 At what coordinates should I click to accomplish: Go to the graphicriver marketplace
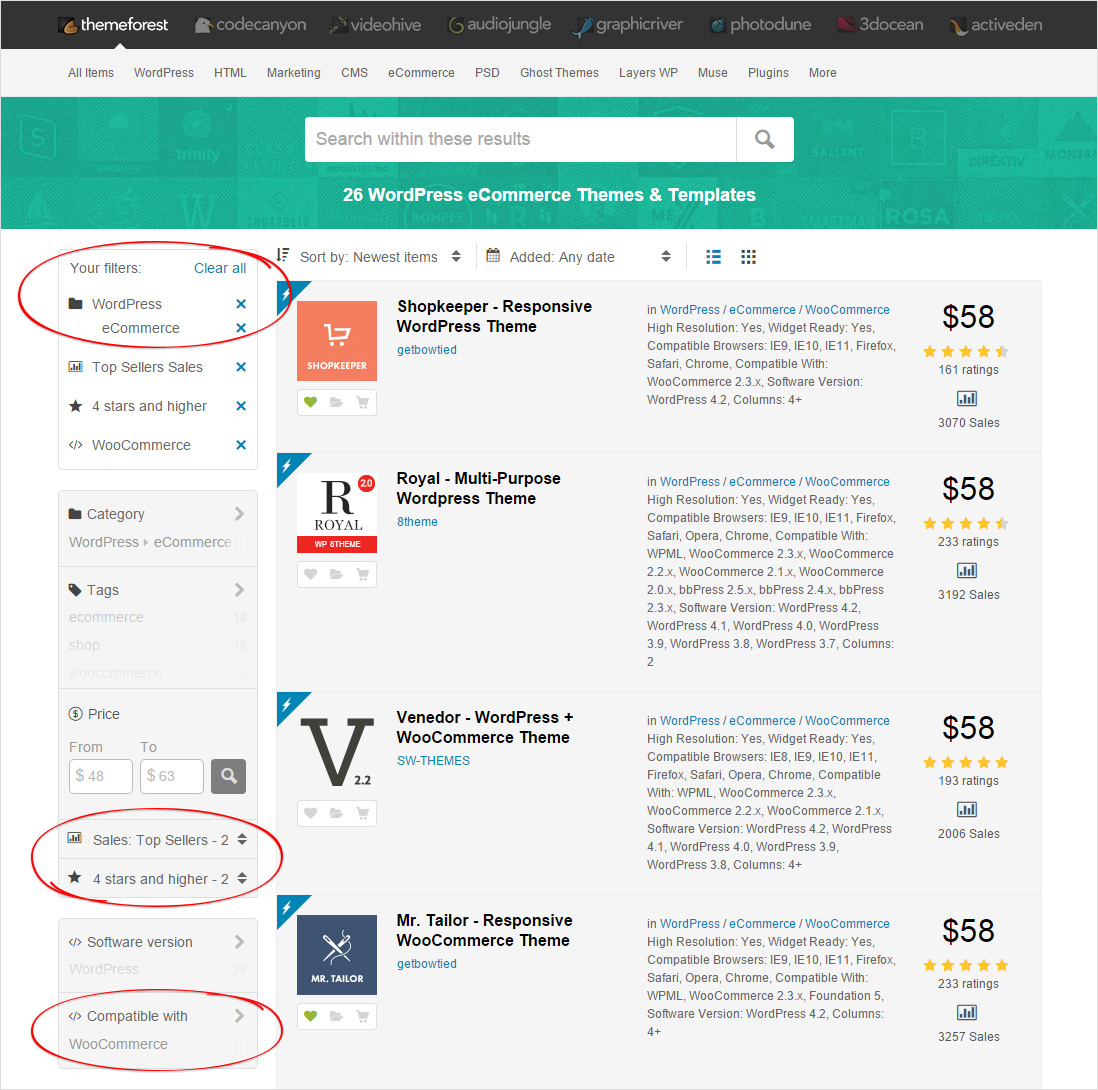[x=628, y=25]
